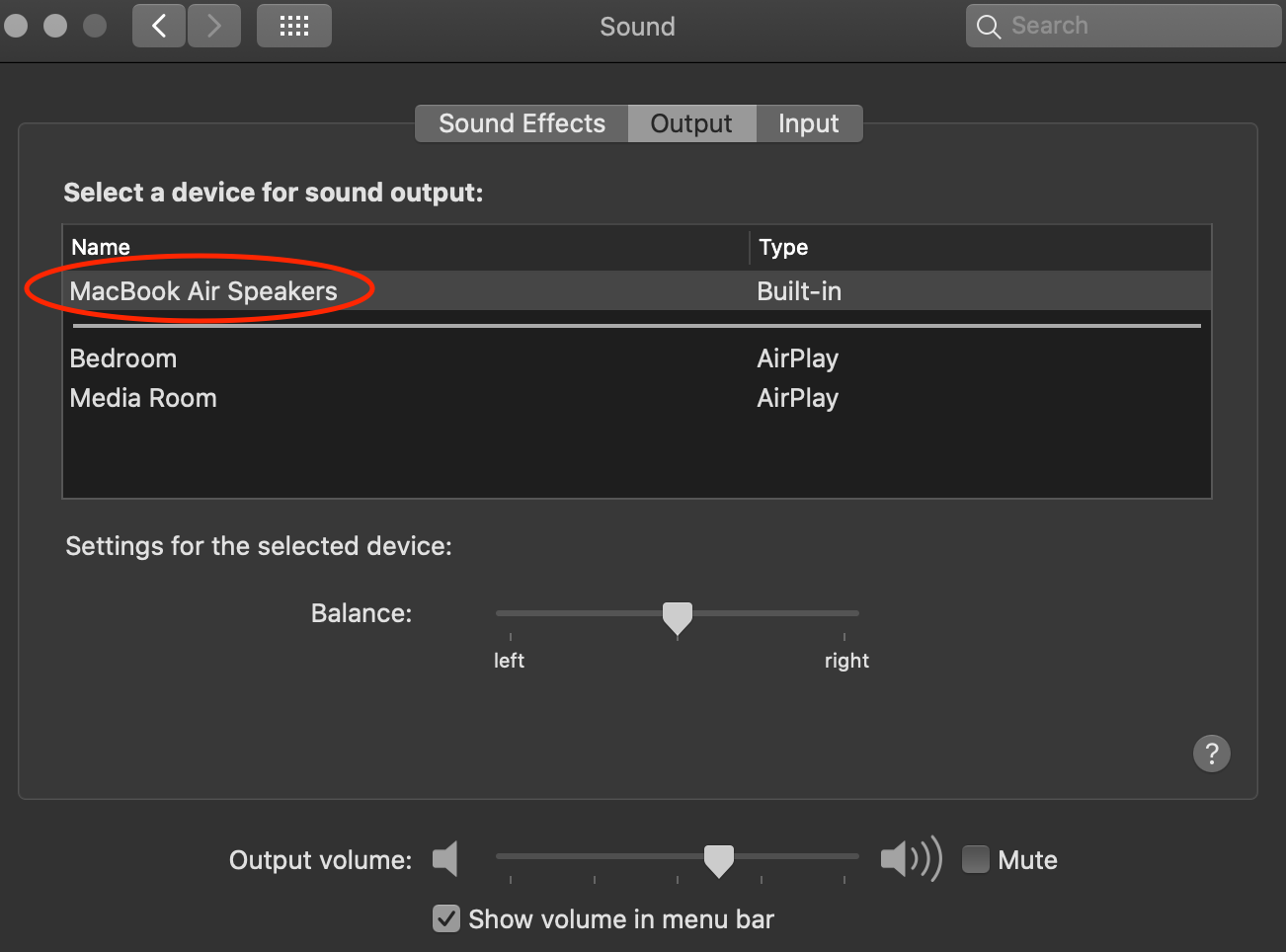
Task: Click the forward navigation arrow
Action: [213, 26]
